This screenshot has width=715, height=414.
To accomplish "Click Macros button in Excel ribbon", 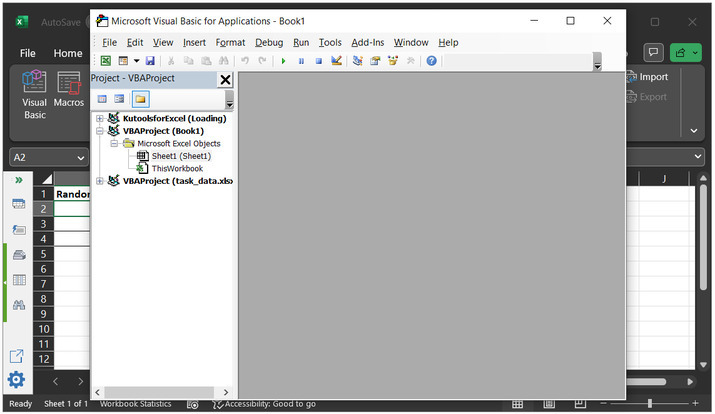I will pos(69,90).
